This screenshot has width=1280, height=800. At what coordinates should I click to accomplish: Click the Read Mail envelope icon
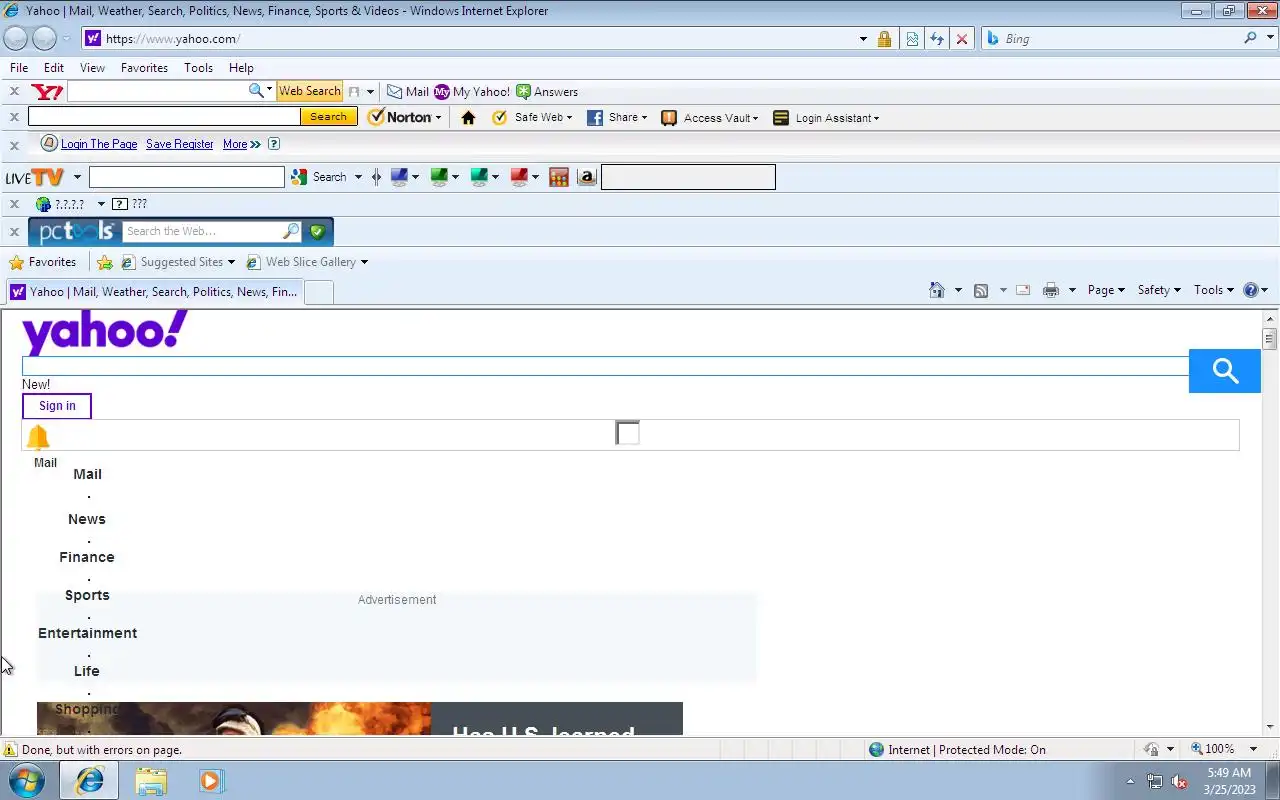pos(1023,290)
